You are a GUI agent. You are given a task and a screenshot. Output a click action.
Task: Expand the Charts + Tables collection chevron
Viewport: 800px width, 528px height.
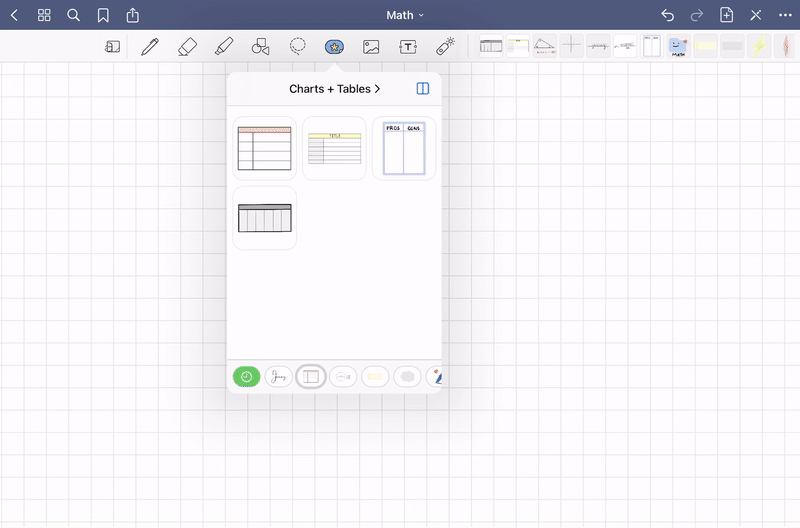(378, 89)
